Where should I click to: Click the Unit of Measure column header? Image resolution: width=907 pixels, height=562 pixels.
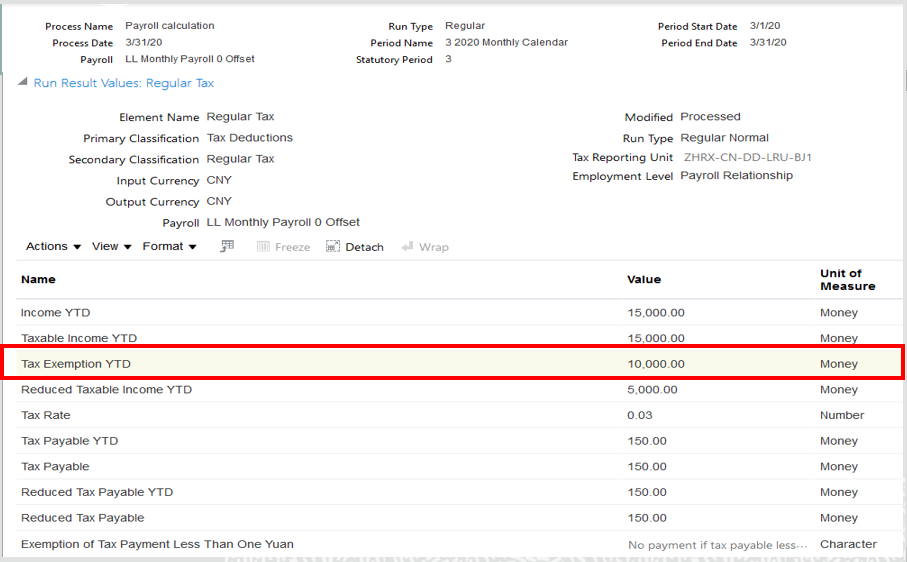pos(847,280)
